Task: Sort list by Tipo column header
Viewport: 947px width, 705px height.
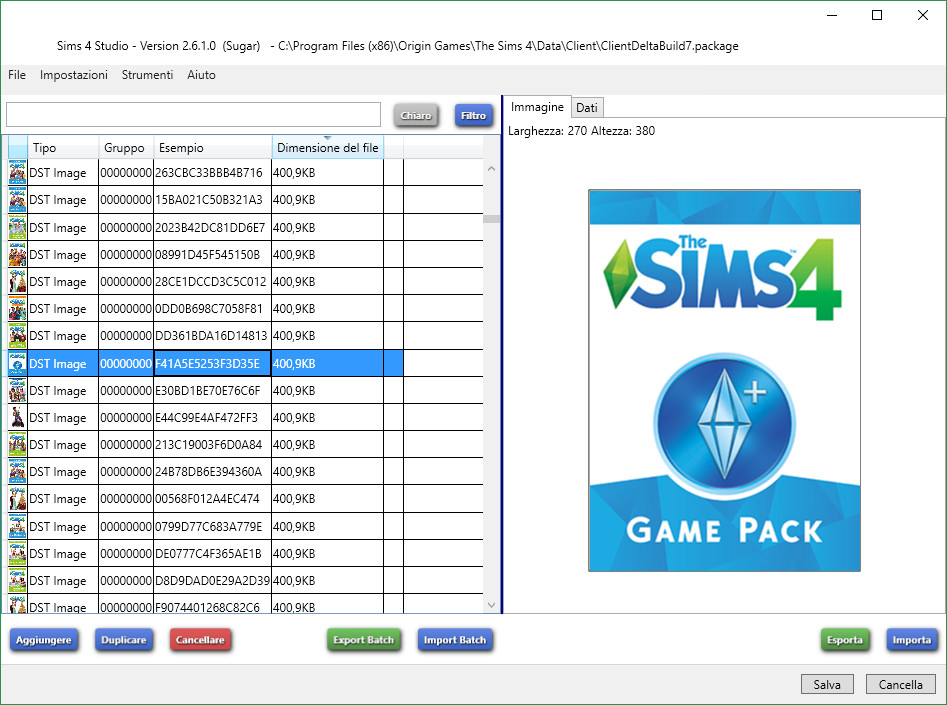Action: (x=63, y=148)
